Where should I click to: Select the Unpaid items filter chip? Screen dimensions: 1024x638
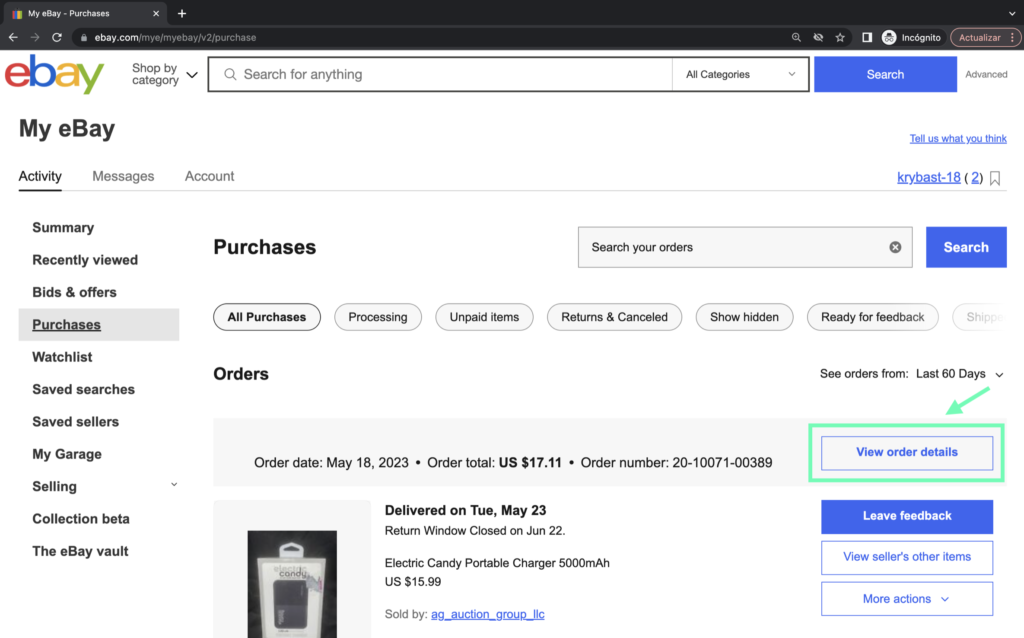(484, 317)
